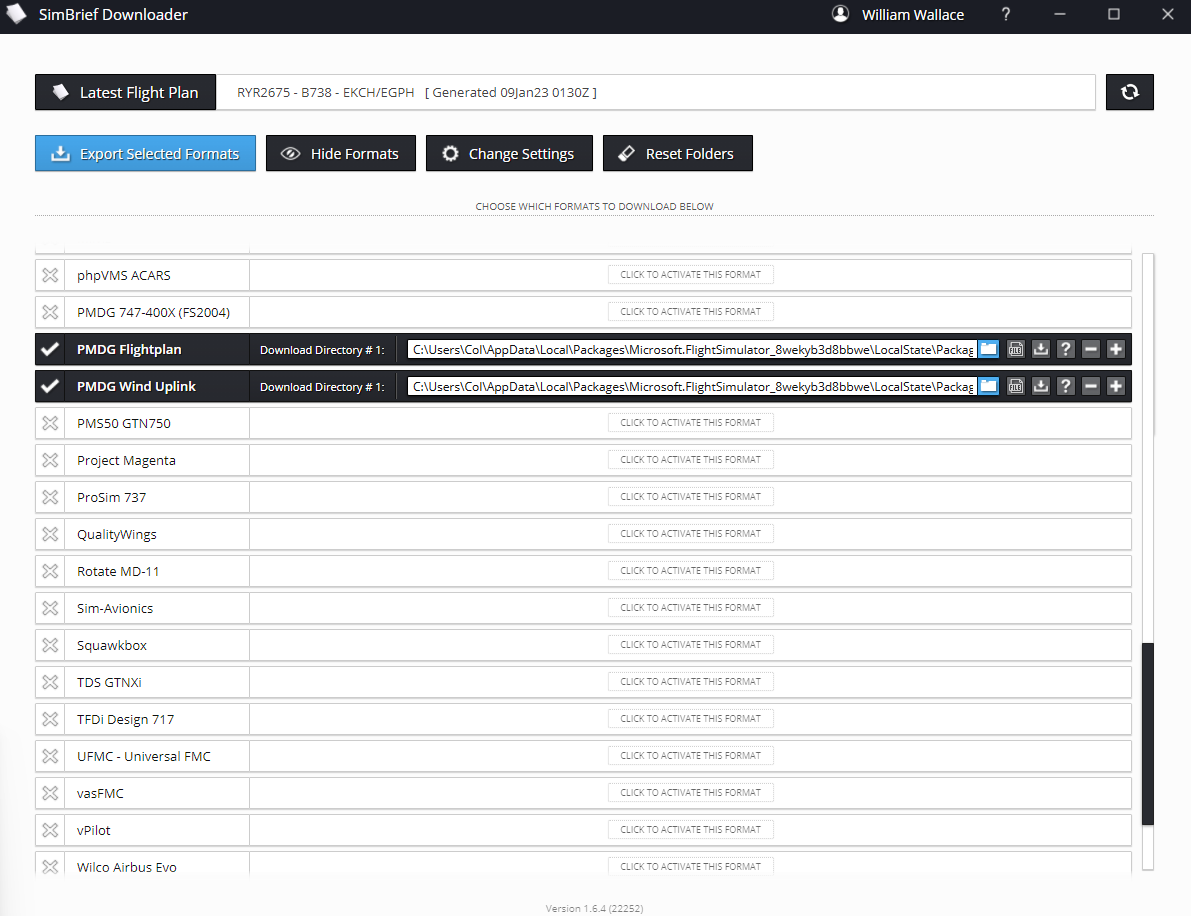Image resolution: width=1191 pixels, height=916 pixels.
Task: Open help for PMDG Flightplan format
Action: [1066, 349]
